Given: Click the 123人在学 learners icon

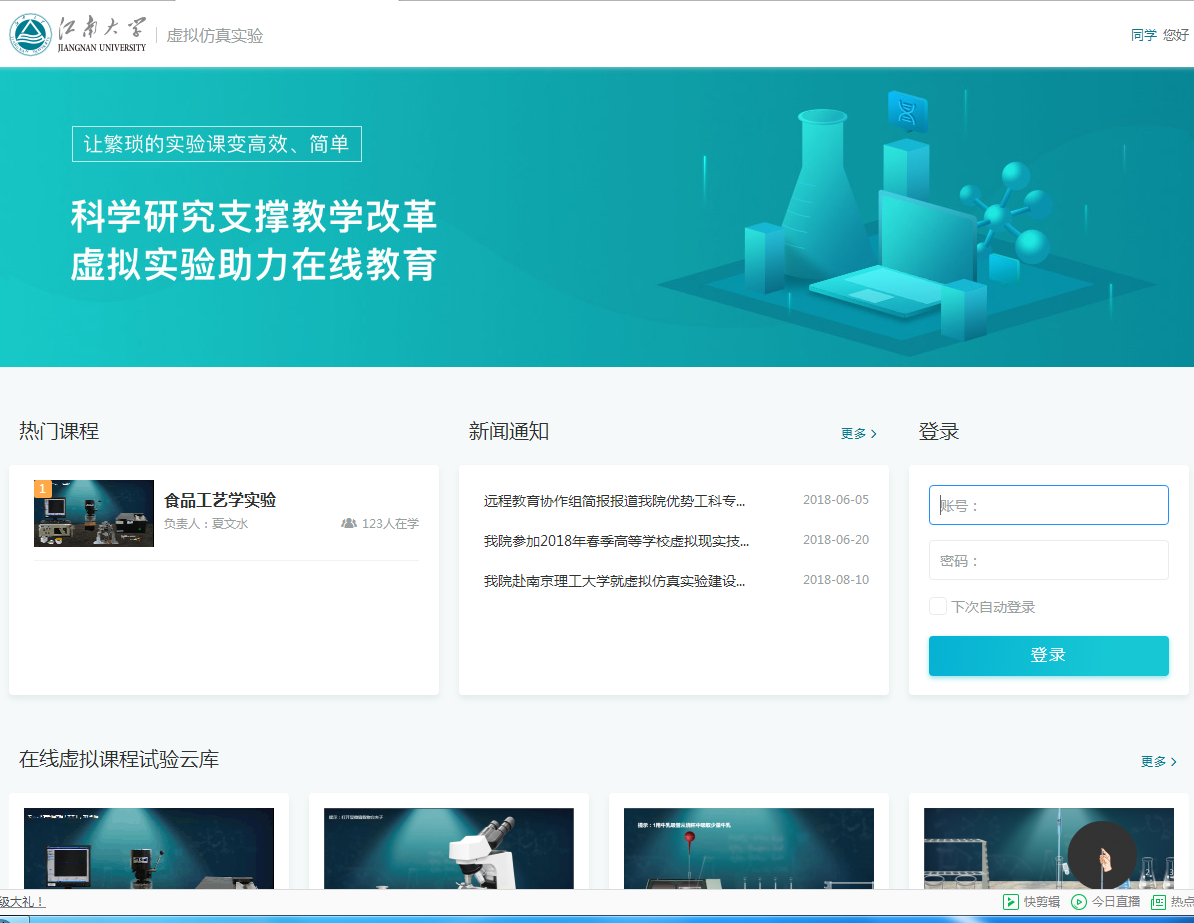Looking at the screenshot, I should tap(349, 523).
